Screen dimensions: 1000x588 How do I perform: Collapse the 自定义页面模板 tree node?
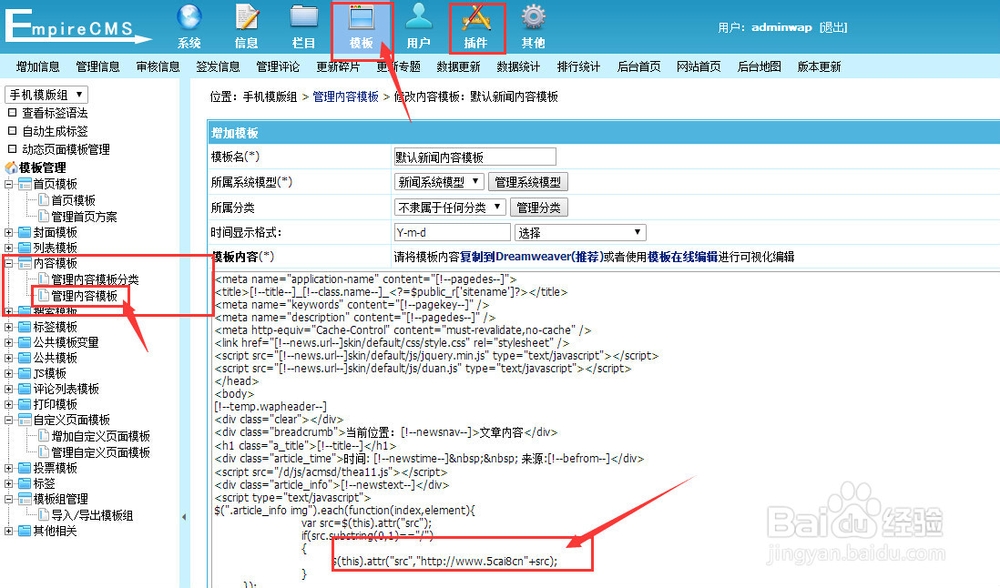tap(9, 420)
